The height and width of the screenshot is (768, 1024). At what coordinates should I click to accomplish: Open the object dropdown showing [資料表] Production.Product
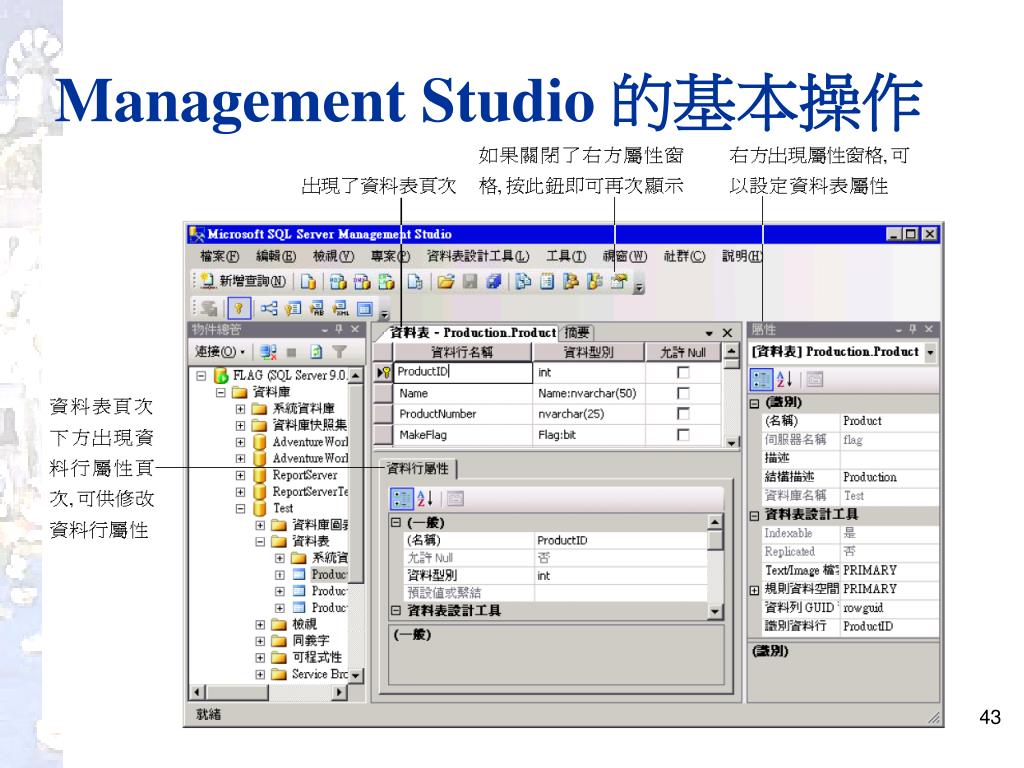(930, 352)
